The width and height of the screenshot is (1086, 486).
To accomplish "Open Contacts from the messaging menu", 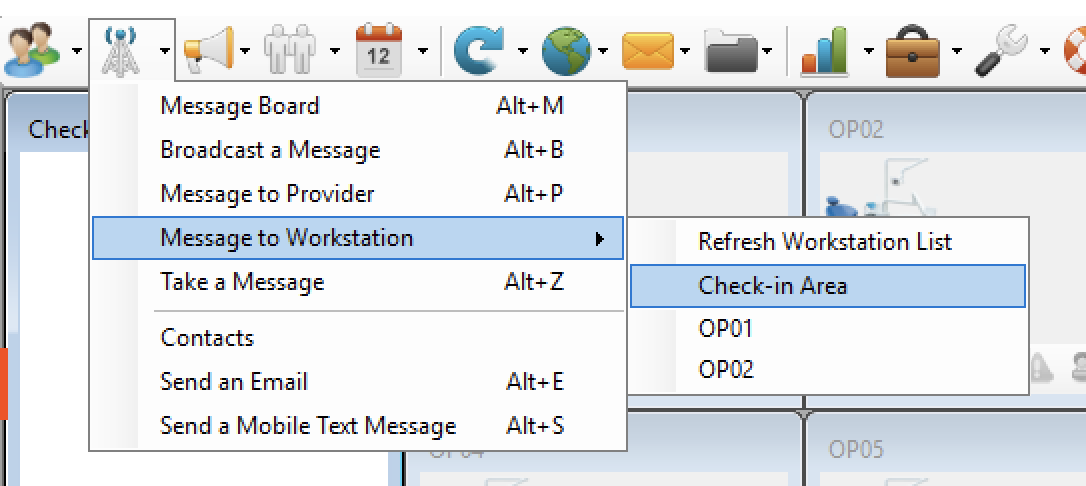I will pos(207,338).
